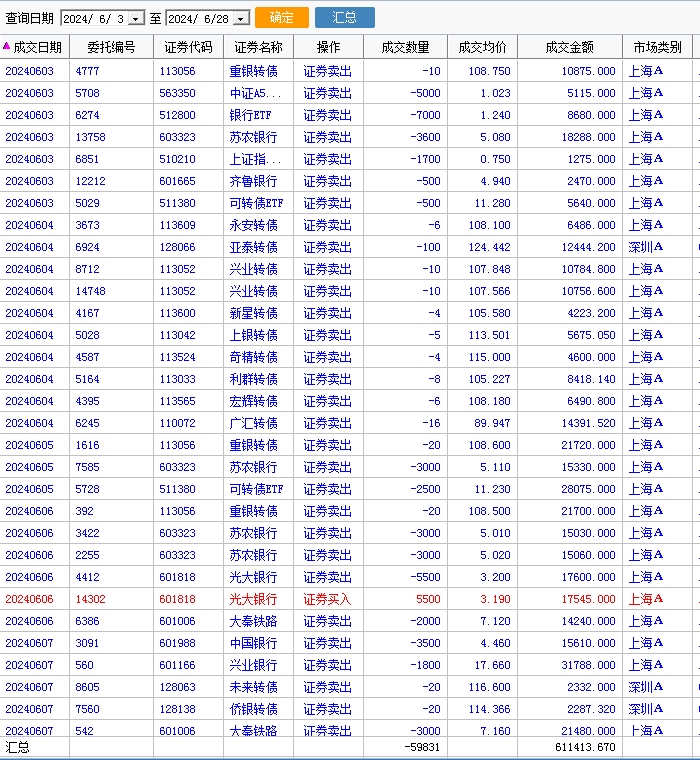Click 上银转债 security name
This screenshot has height=760, width=700.
tap(253, 335)
